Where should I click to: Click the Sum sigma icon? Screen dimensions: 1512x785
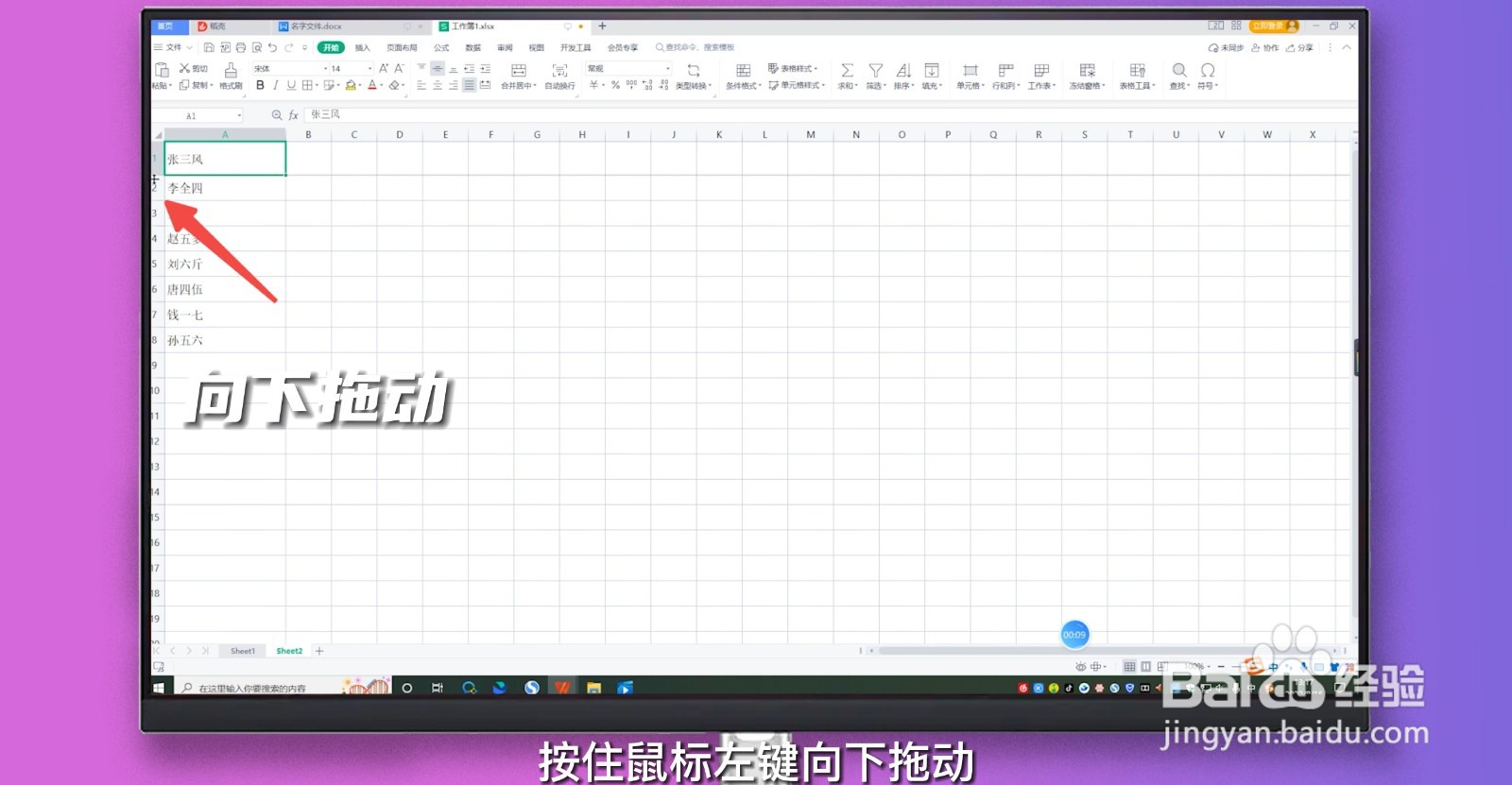tap(847, 71)
